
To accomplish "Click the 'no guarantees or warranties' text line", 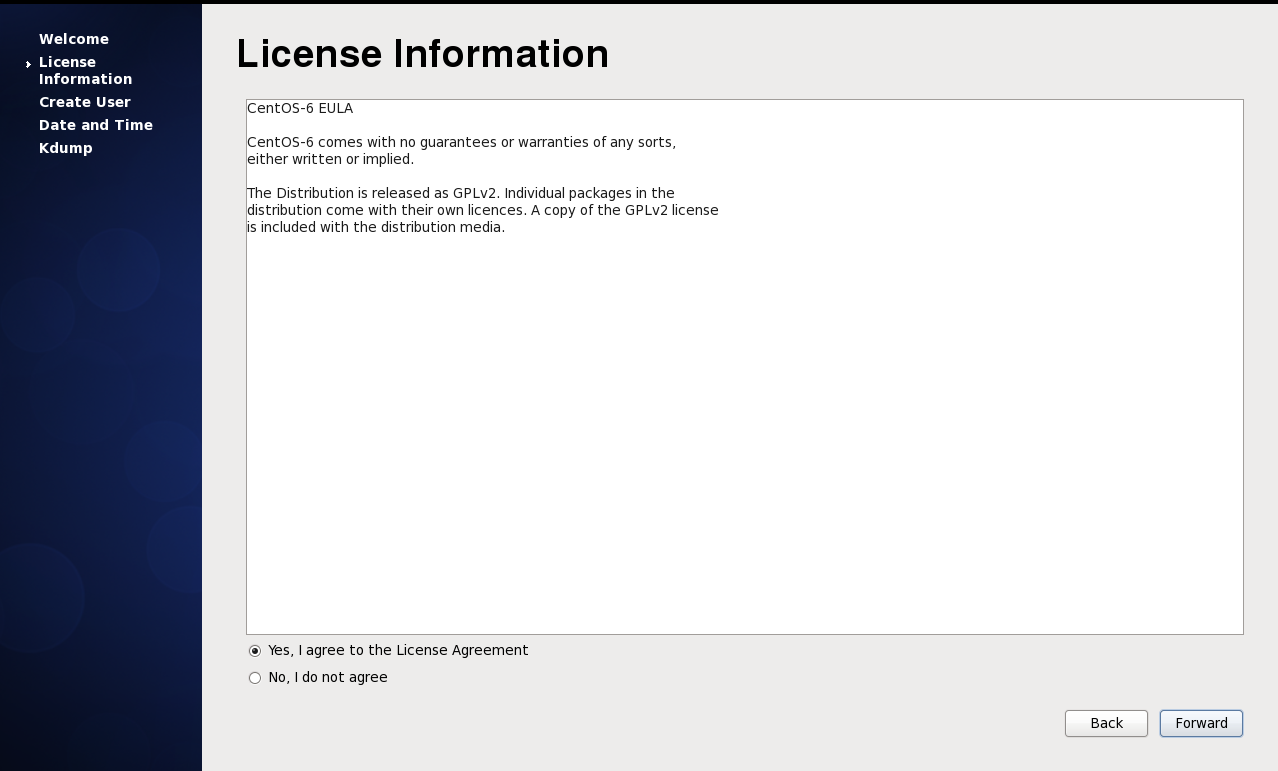I will [x=461, y=142].
